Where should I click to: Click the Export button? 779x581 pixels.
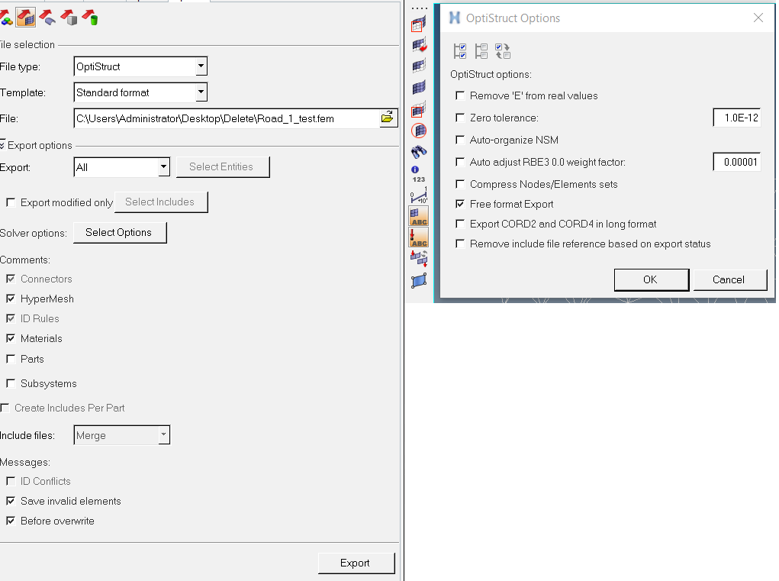click(356, 563)
